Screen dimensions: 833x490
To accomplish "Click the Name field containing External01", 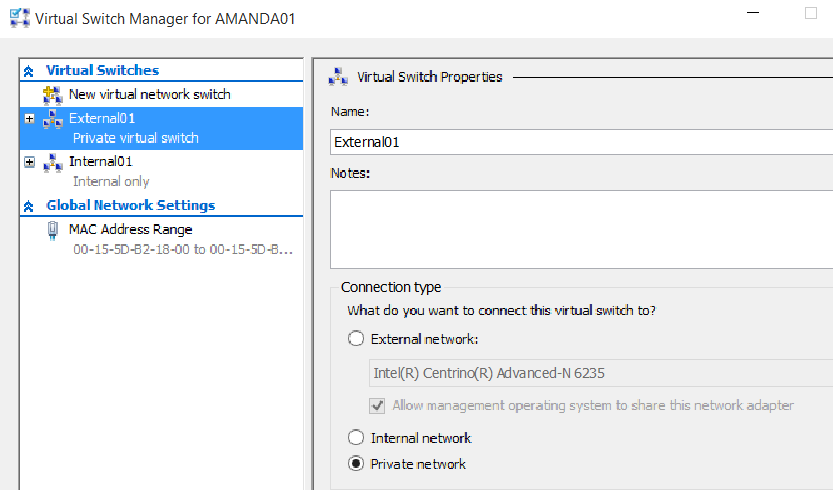I will [x=580, y=142].
